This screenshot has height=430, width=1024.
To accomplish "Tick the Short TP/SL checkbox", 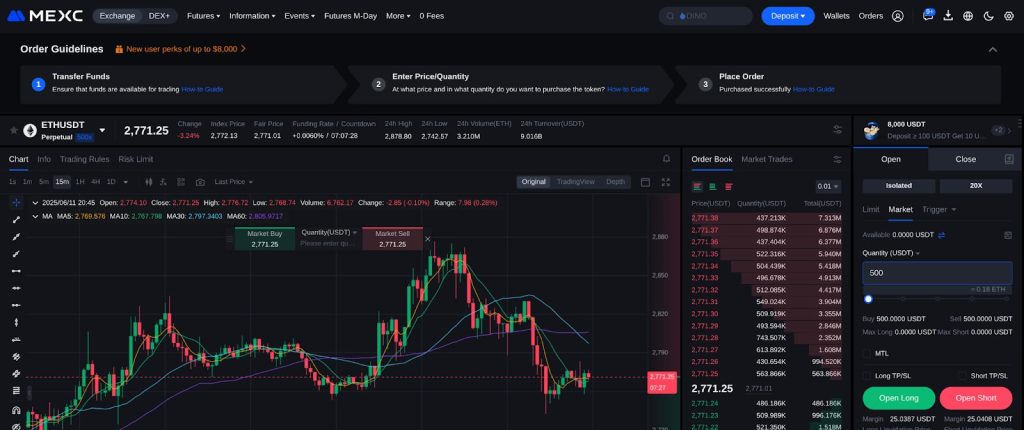I will point(962,375).
